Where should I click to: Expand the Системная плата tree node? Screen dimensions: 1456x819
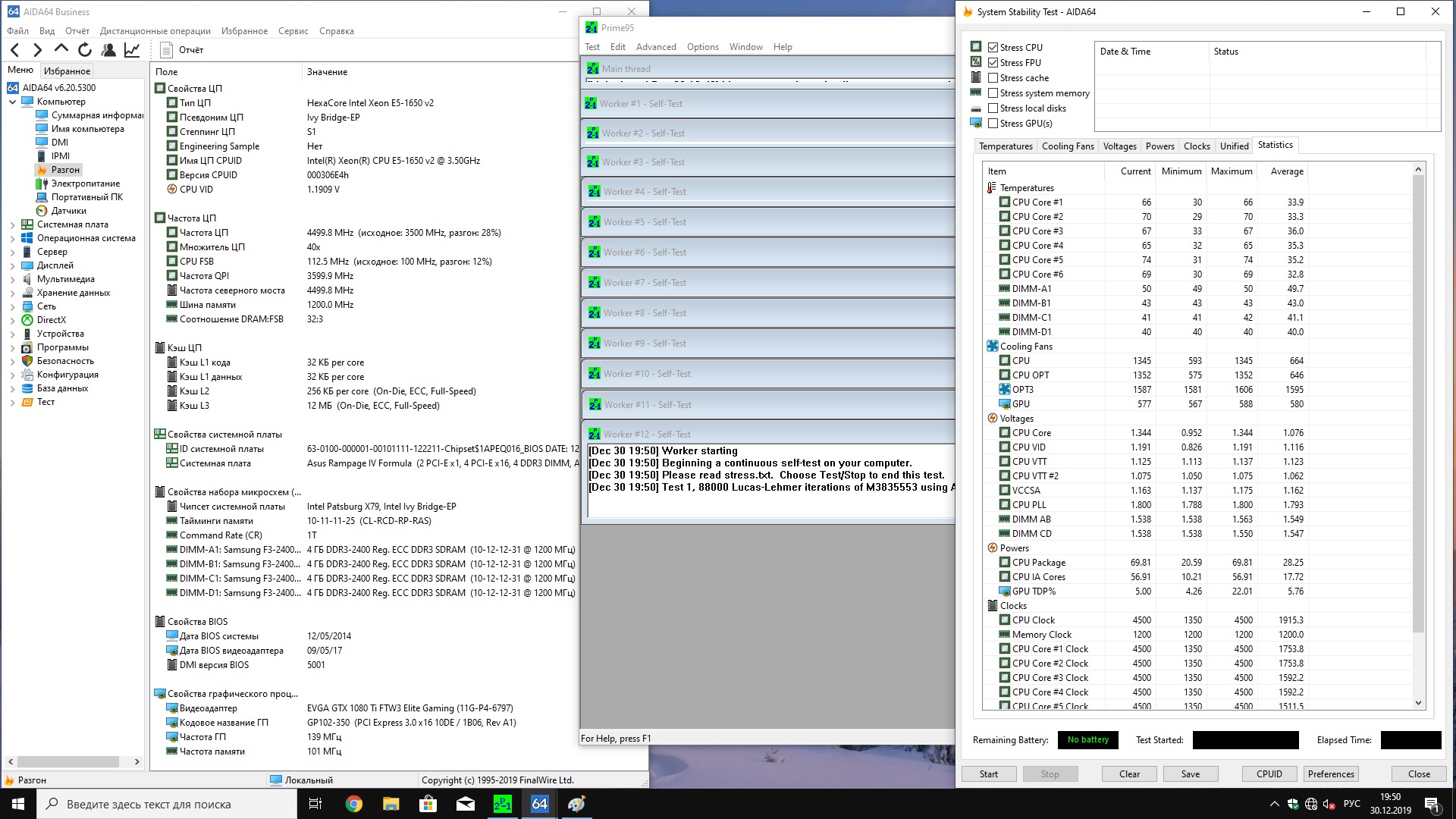point(12,224)
